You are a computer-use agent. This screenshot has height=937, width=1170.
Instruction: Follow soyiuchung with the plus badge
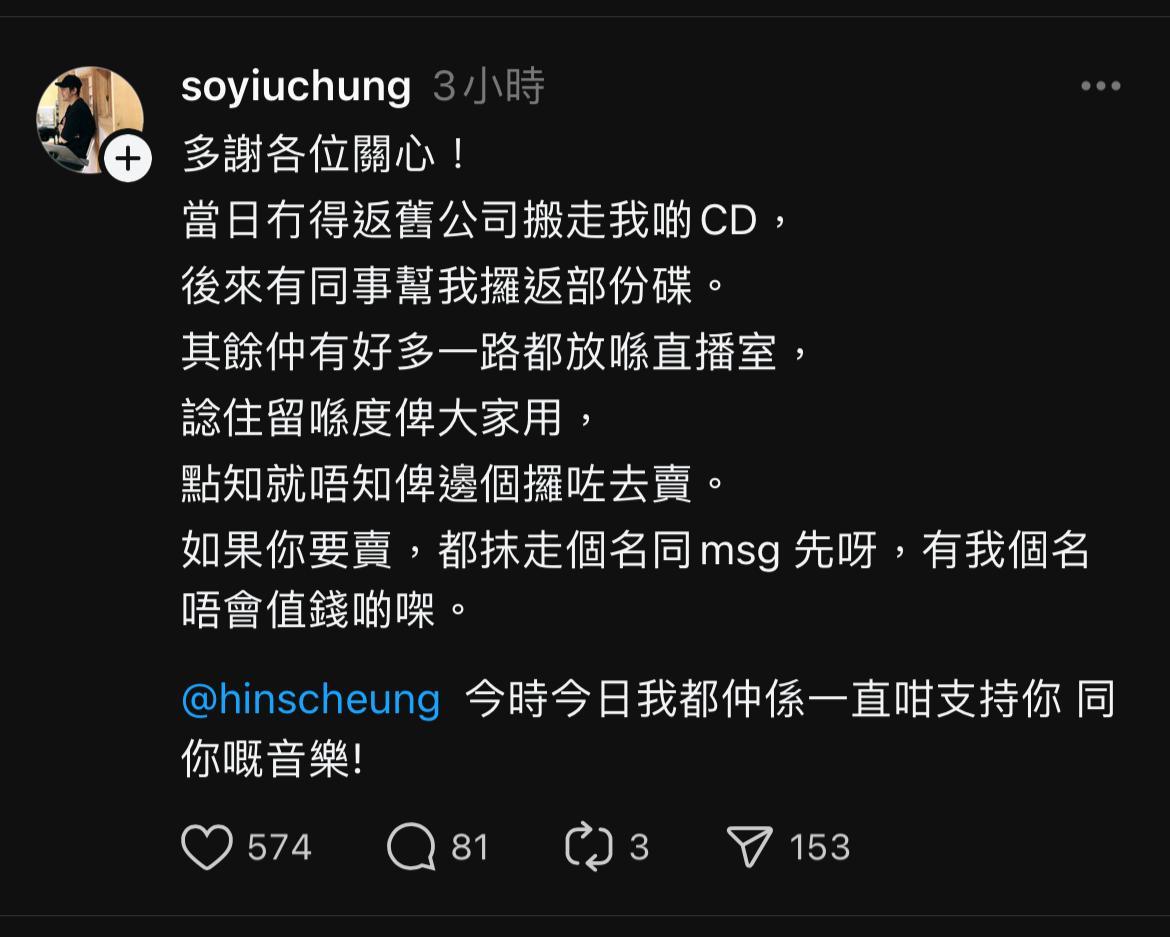(x=128, y=158)
